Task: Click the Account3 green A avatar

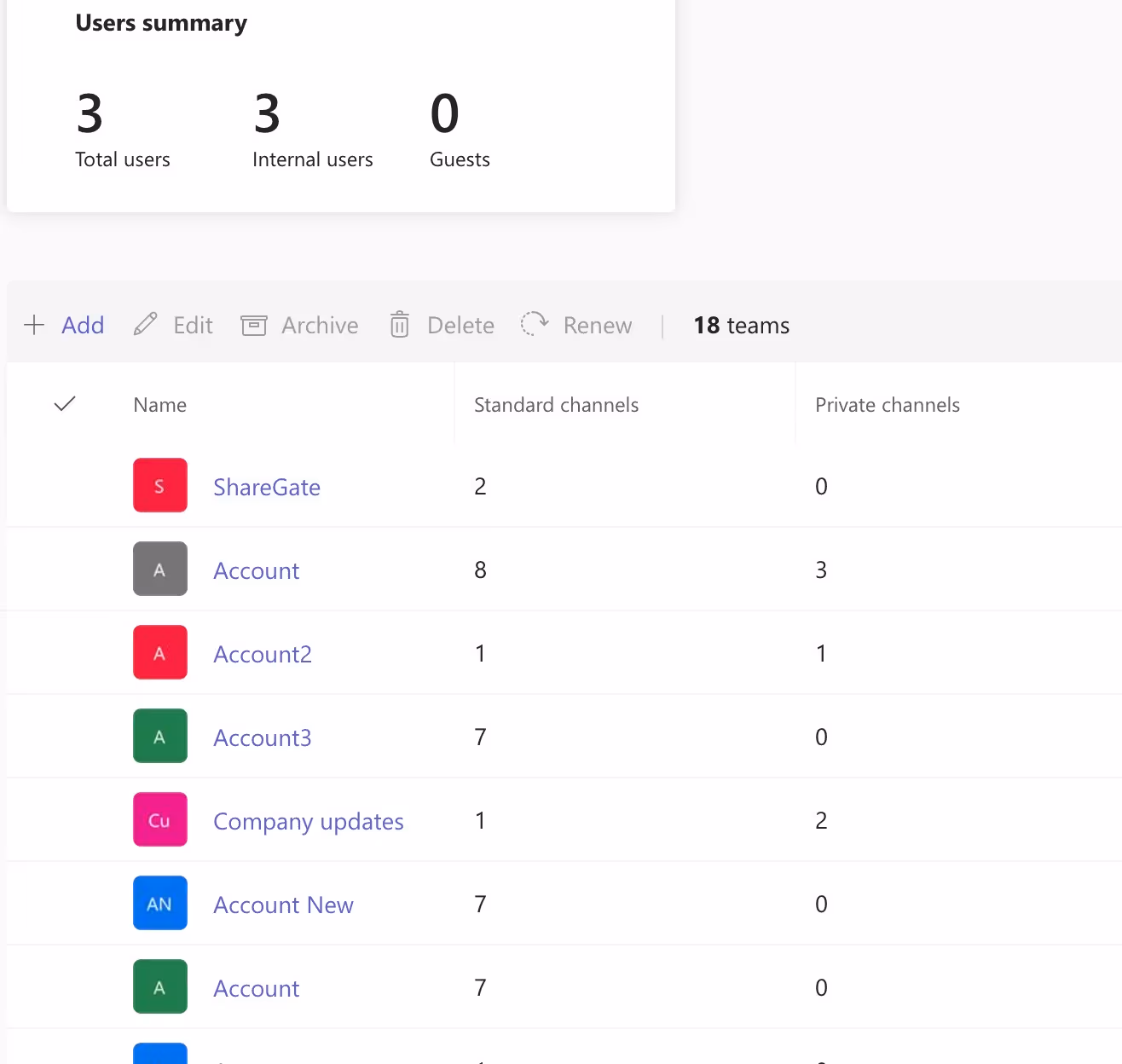Action: (160, 736)
